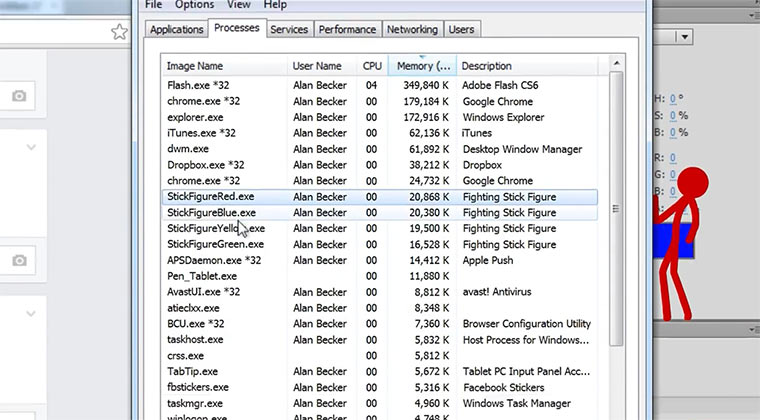Open the dropdown in Flash color panel
Image resolution: width=760 pixels, height=420 pixels.
tap(684, 37)
